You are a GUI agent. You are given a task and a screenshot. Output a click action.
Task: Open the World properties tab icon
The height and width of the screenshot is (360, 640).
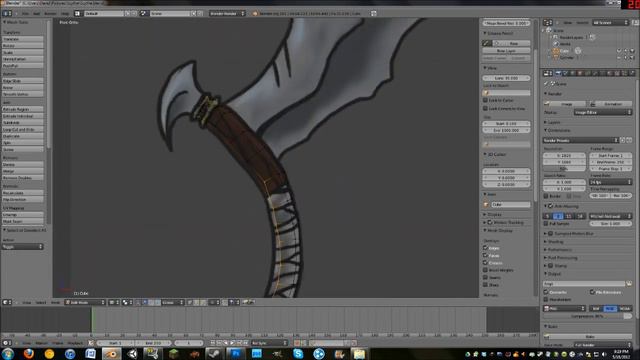[x=572, y=73]
